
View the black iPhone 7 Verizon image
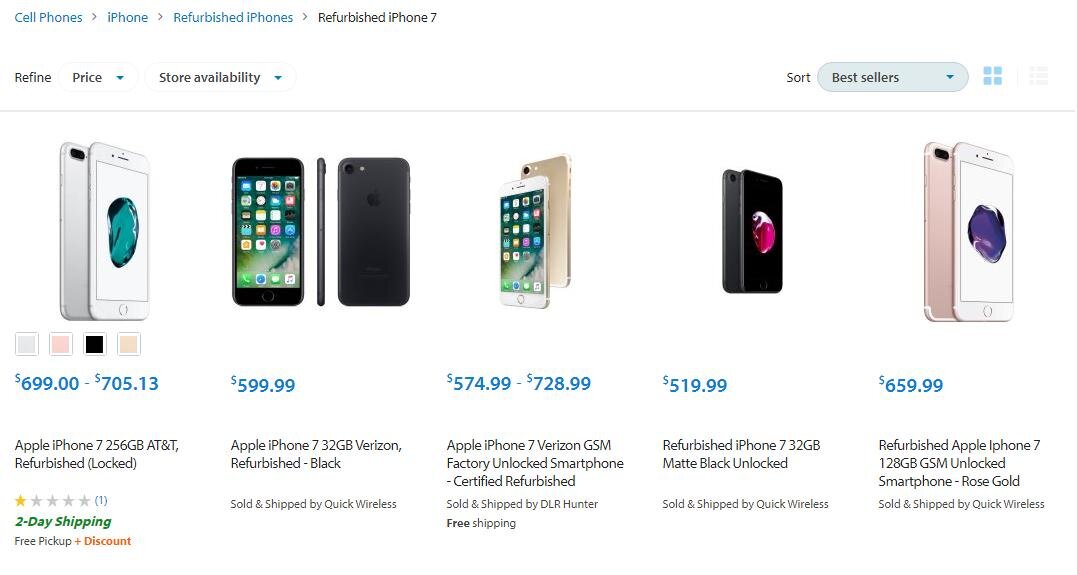[321, 232]
